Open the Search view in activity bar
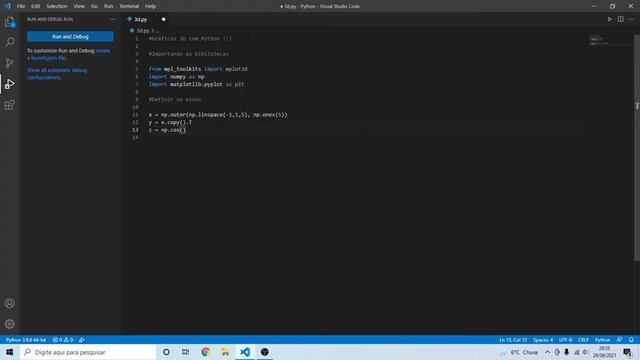Screen dimensions: 640x360 [10, 42]
